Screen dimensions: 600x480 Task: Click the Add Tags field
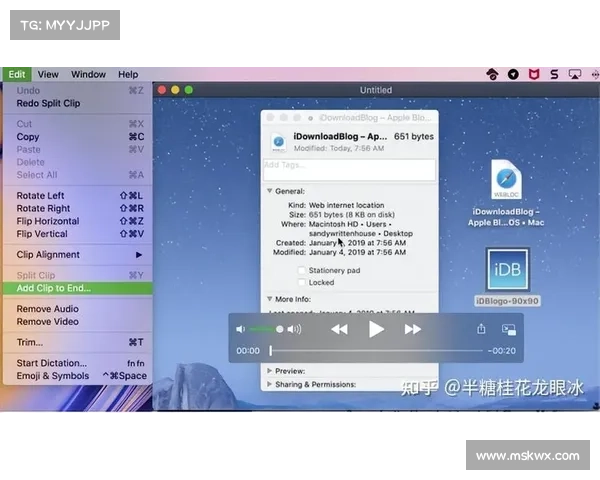[349, 170]
